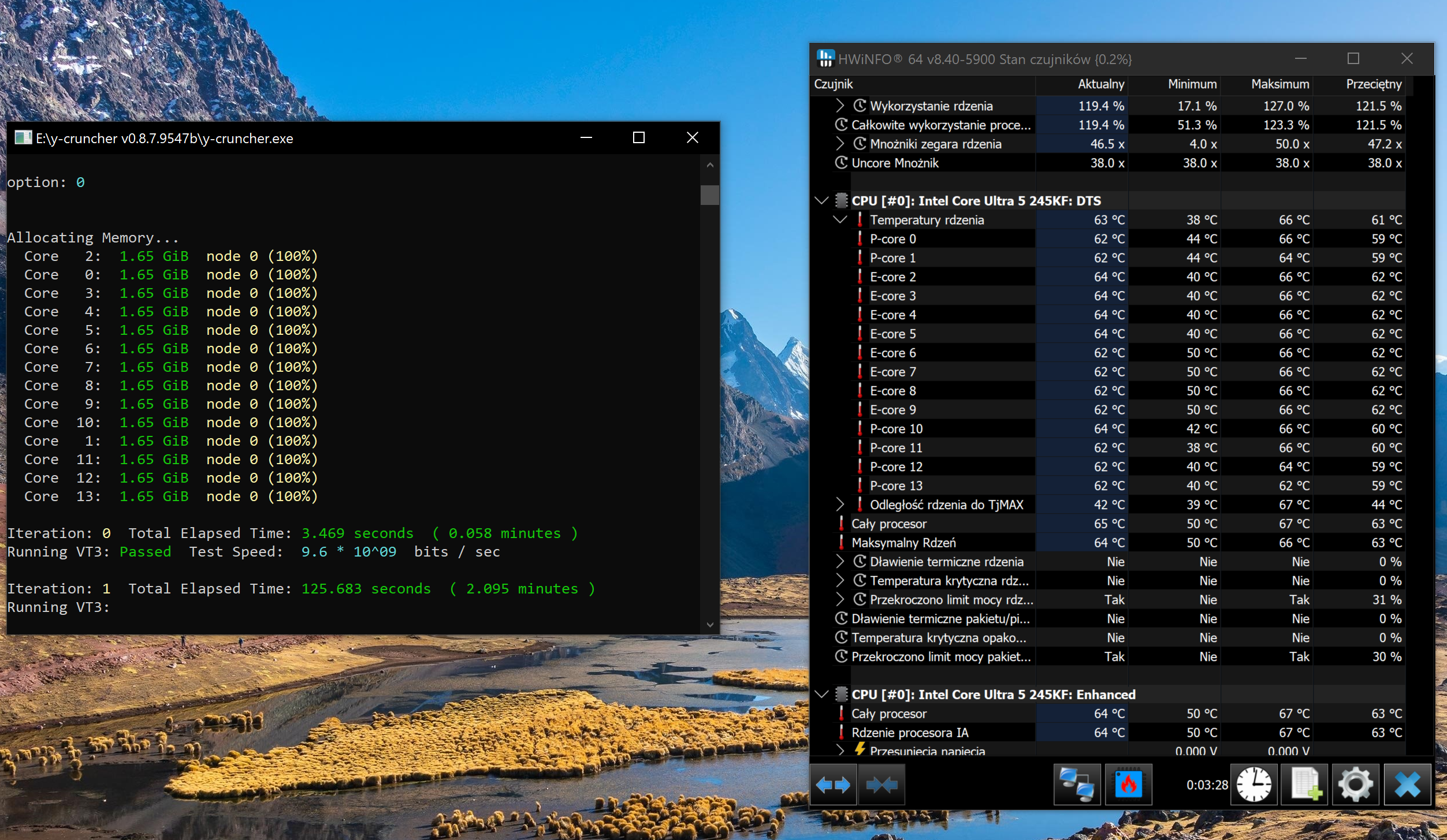Reset min/max values with the clock icon

tap(1253, 785)
